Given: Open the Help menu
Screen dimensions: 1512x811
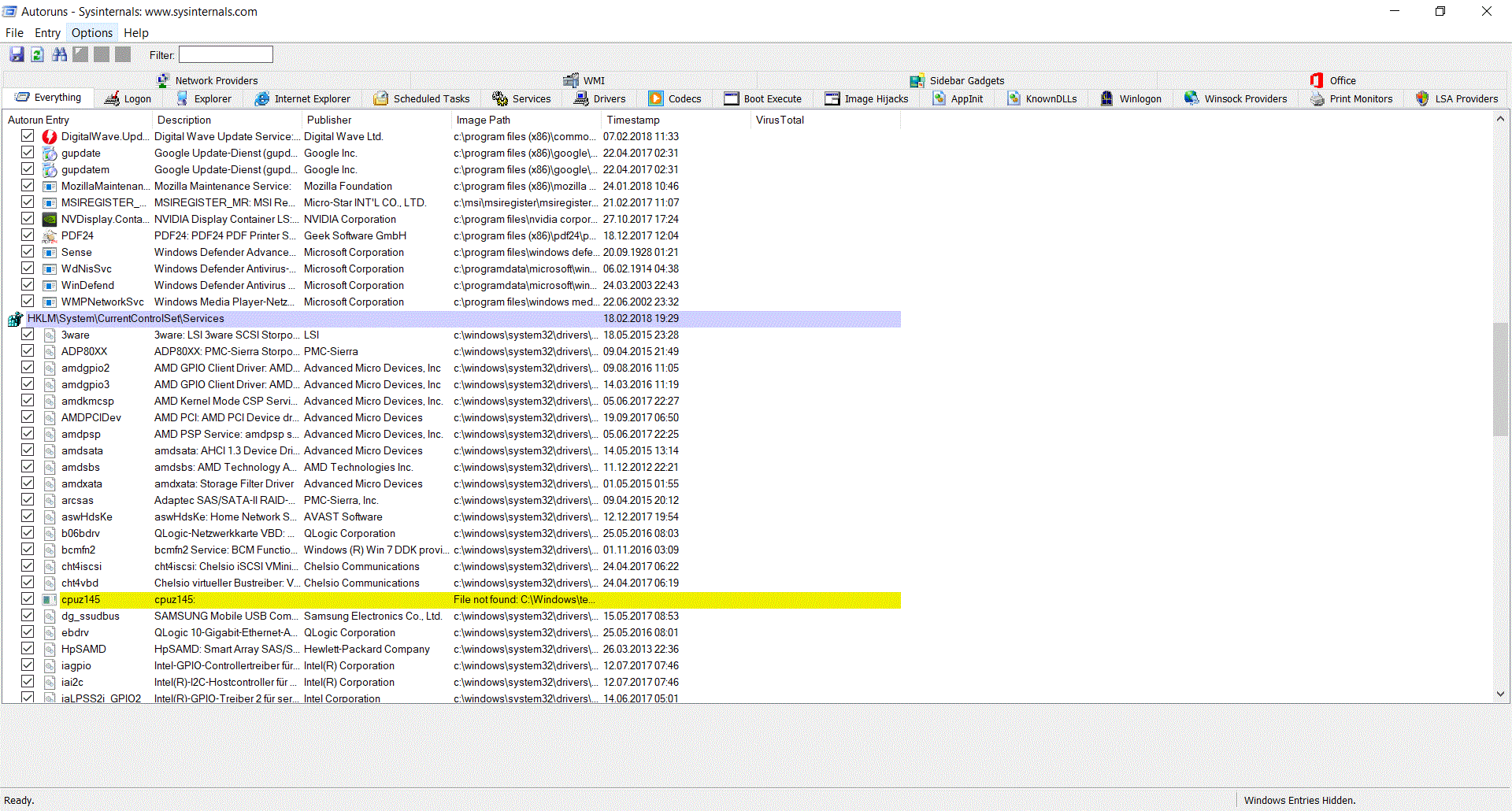Looking at the screenshot, I should coord(136,33).
